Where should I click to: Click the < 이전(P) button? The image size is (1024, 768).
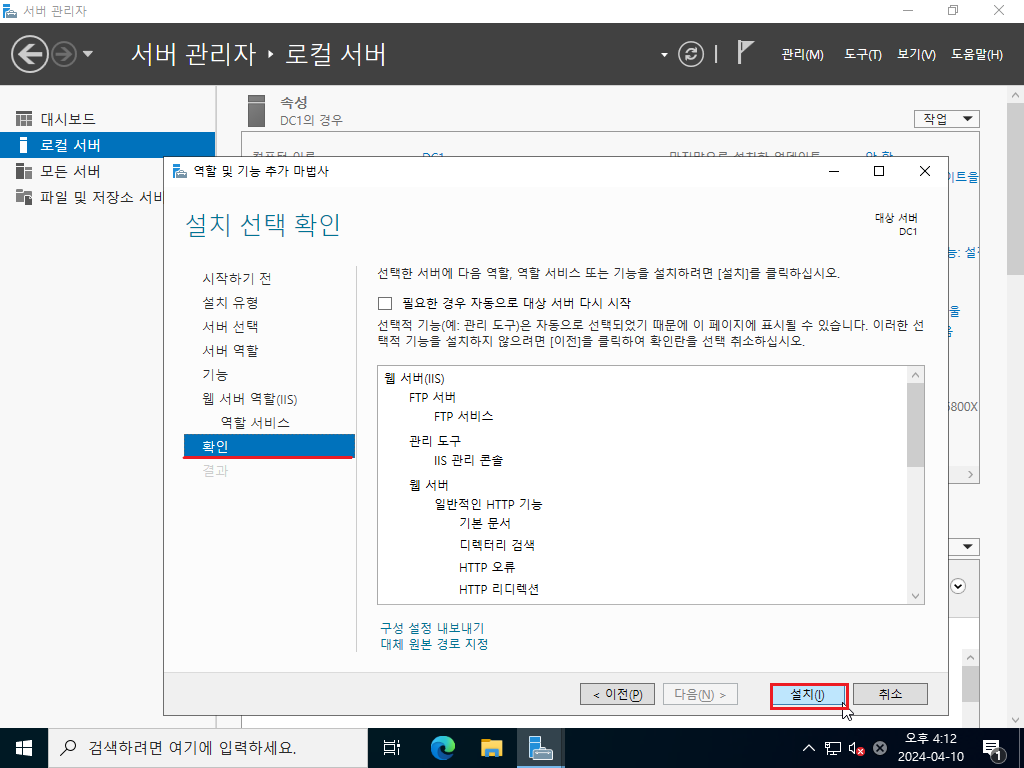pyautogui.click(x=617, y=694)
